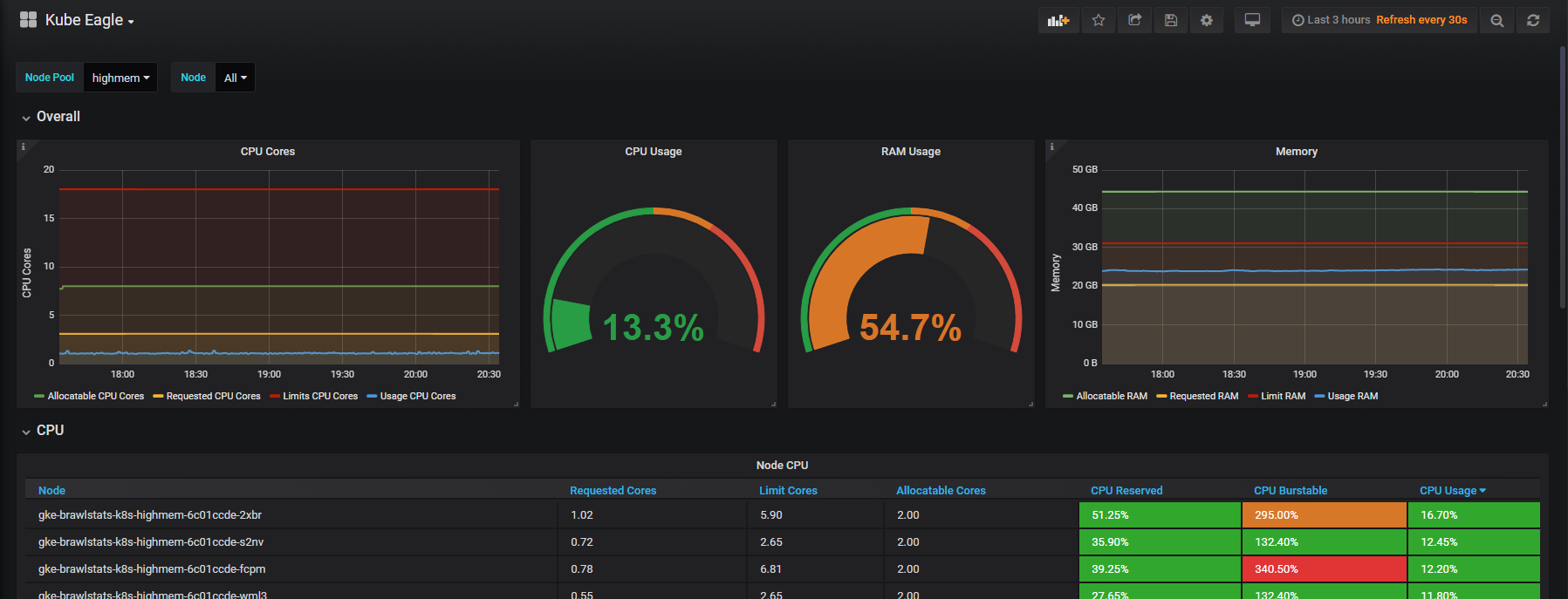Open Node CPU panel title menu

coord(783,466)
